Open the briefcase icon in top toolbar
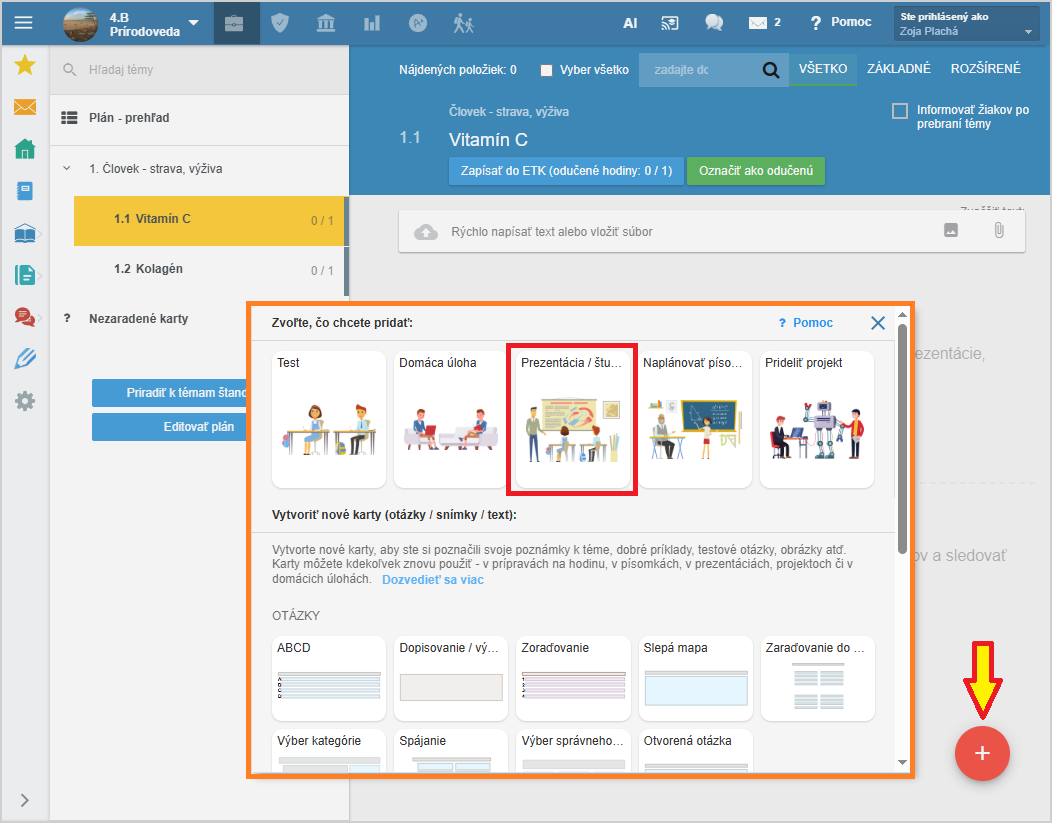The height and width of the screenshot is (823, 1052). click(235, 23)
